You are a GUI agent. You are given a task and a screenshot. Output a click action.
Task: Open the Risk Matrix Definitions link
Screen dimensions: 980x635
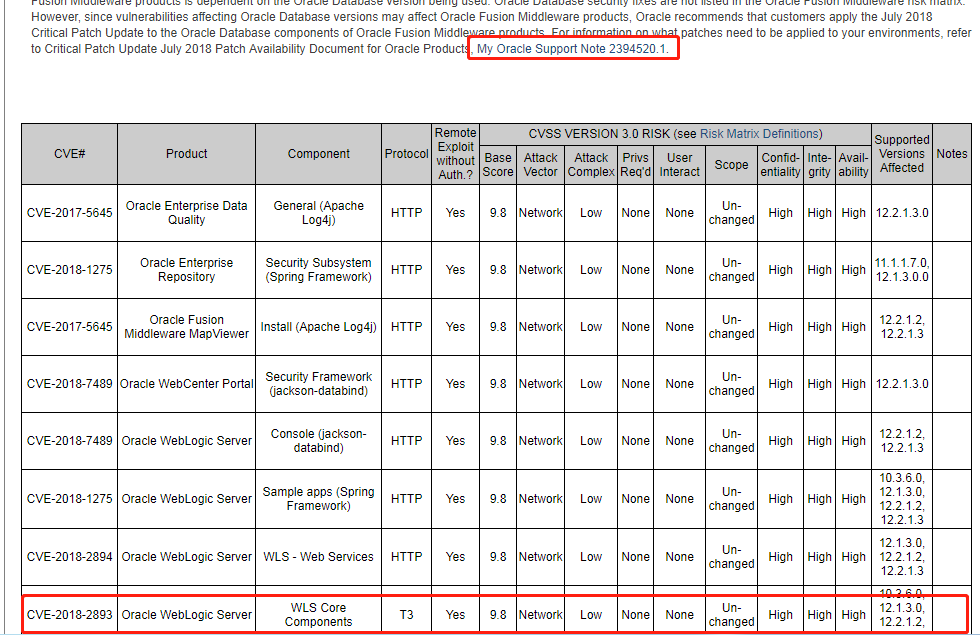pyautogui.click(x=761, y=134)
